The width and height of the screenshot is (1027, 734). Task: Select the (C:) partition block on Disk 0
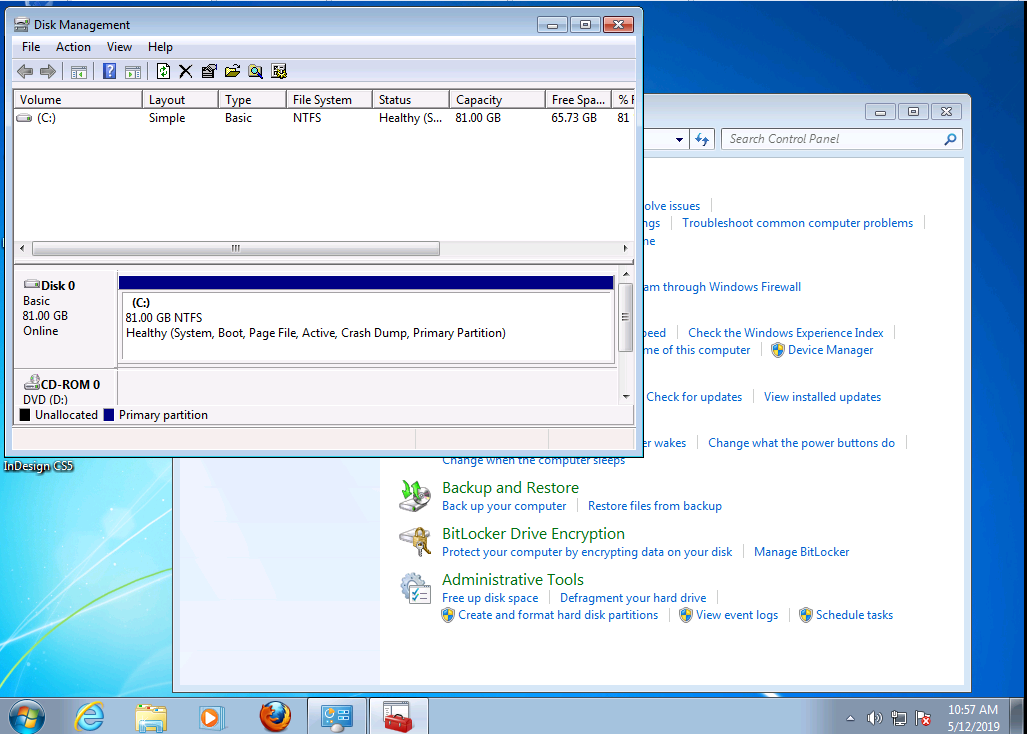click(365, 325)
